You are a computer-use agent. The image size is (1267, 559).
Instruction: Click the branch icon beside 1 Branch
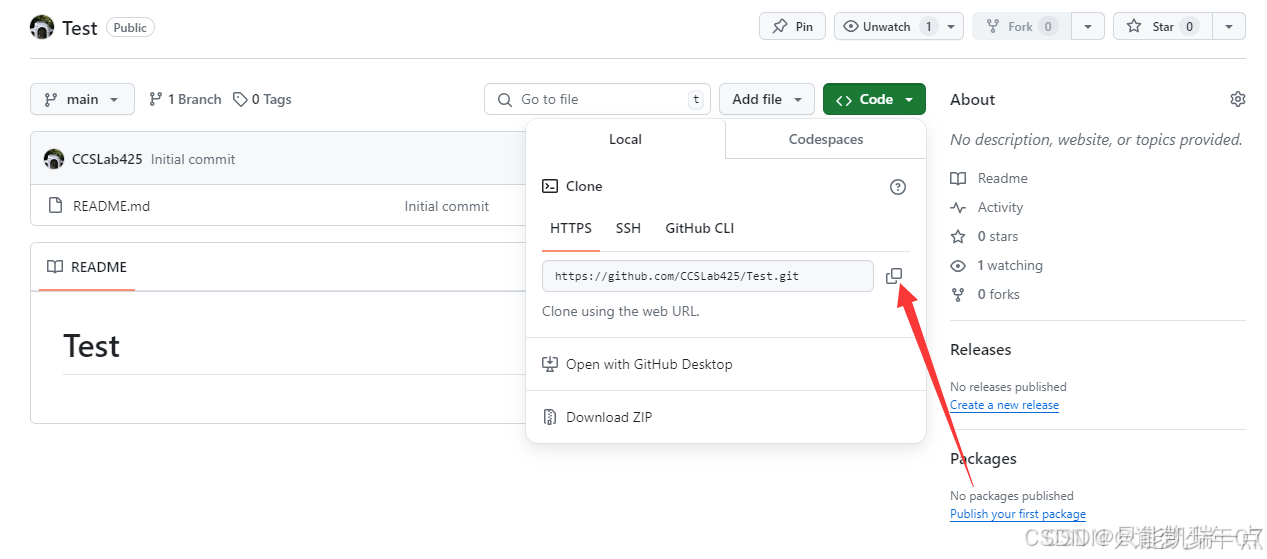point(155,99)
